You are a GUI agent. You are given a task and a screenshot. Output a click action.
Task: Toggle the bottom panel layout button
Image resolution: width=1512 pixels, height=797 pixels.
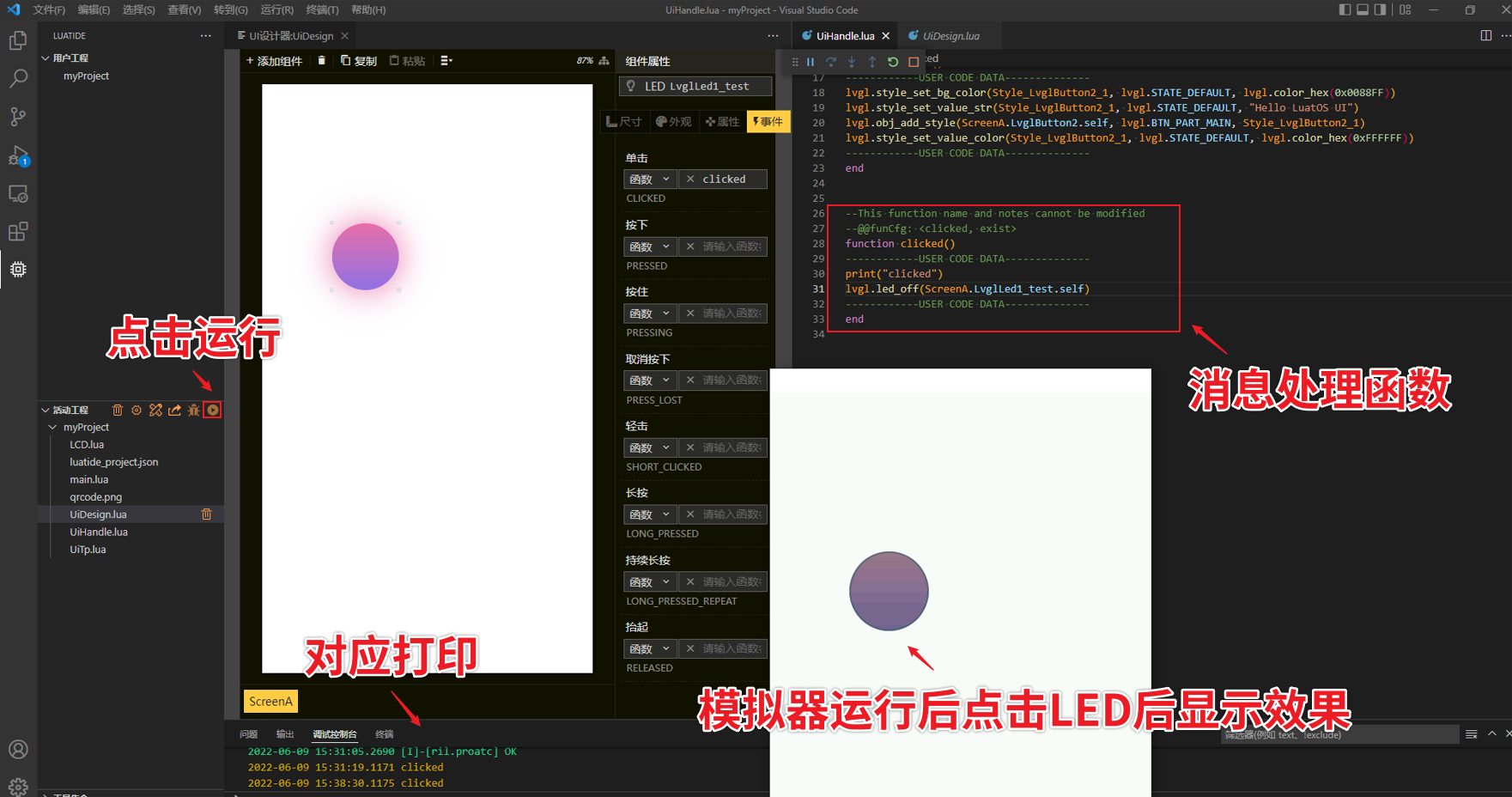(1363, 10)
